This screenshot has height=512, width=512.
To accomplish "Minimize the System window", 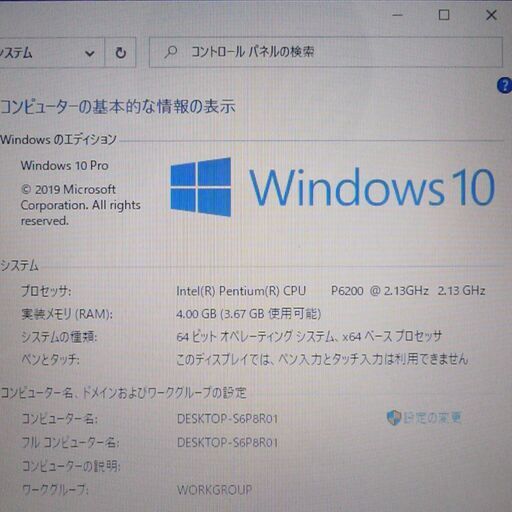I will [397, 15].
